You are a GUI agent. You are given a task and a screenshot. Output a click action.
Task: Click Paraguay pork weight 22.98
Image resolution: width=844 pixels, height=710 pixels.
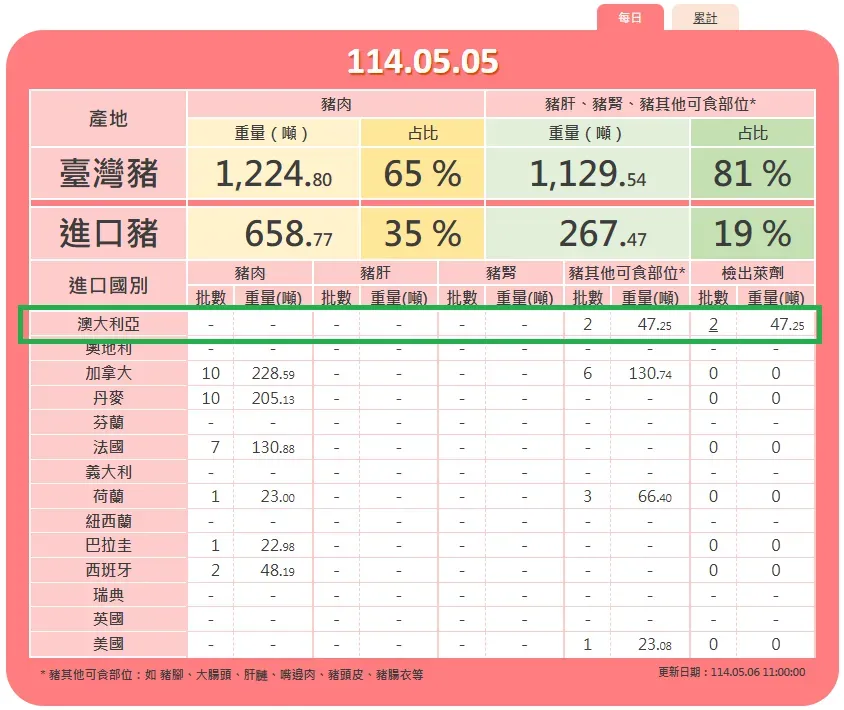tap(278, 545)
